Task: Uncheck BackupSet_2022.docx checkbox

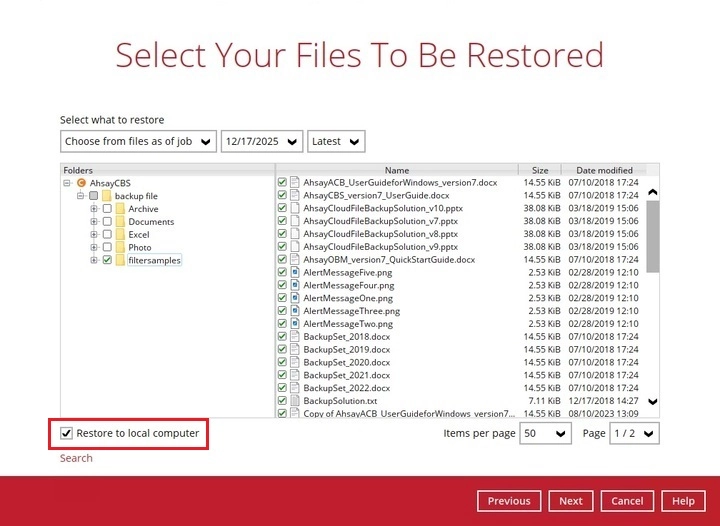Action: [282, 388]
